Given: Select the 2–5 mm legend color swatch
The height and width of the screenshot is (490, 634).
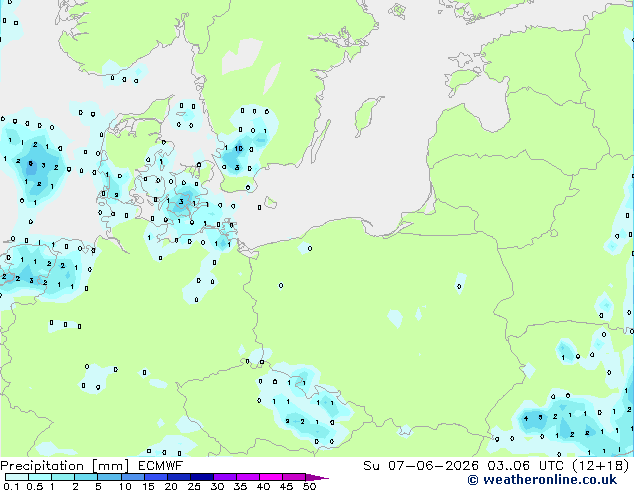Looking at the screenshot, I should coord(86,477).
